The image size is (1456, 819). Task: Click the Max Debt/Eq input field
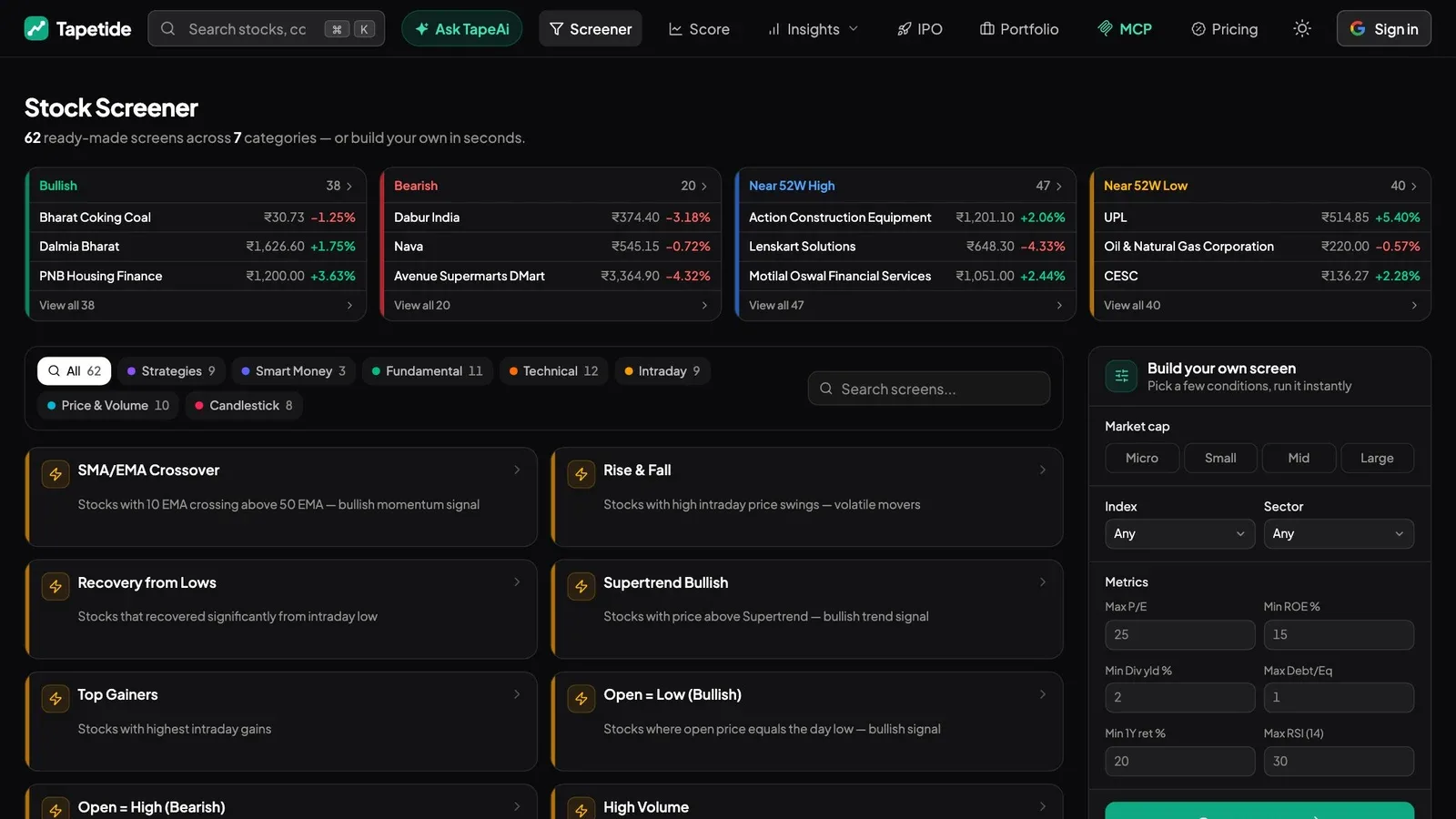[x=1339, y=698]
